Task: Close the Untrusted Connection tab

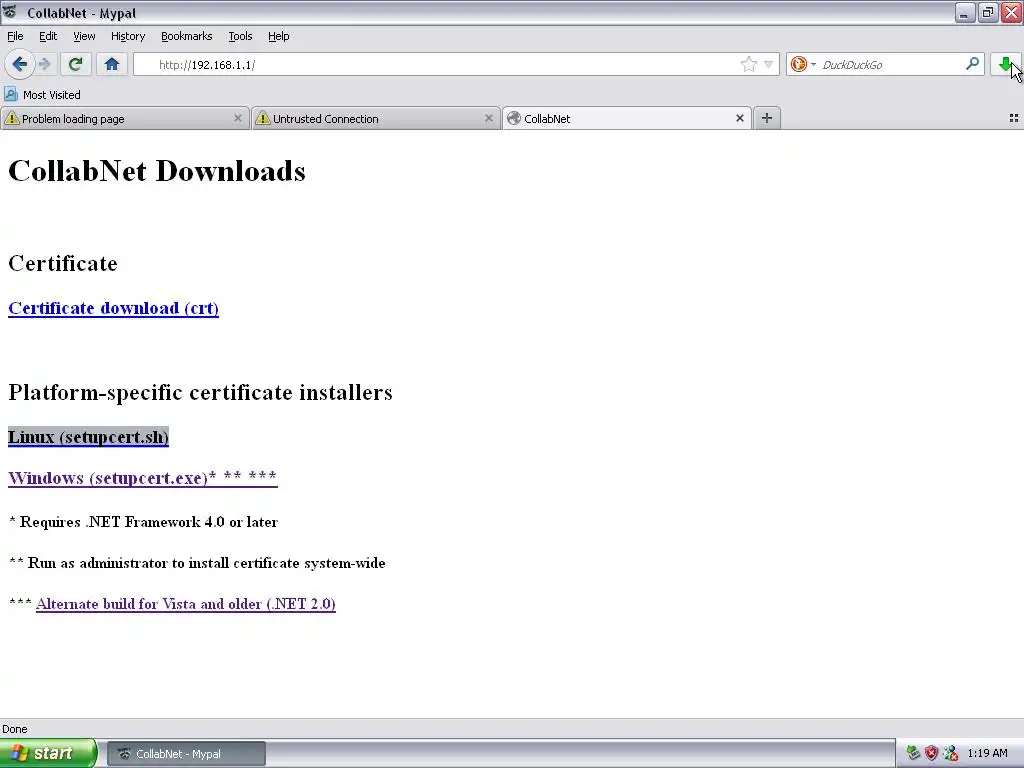Action: pos(488,118)
